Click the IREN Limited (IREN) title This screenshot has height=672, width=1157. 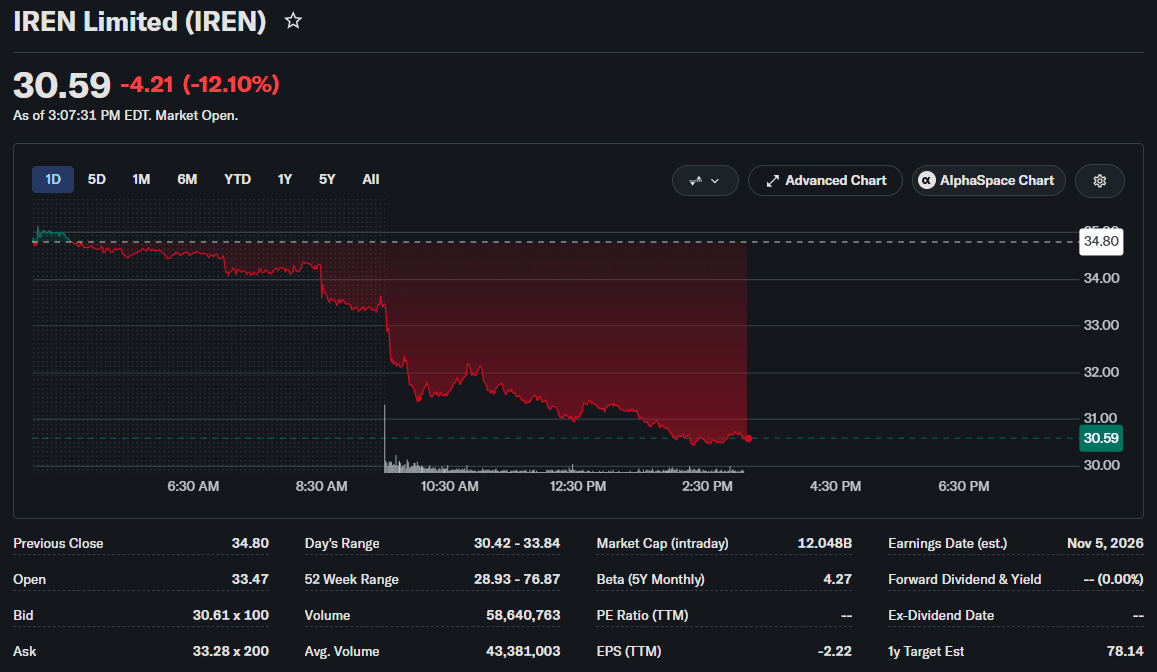point(139,21)
